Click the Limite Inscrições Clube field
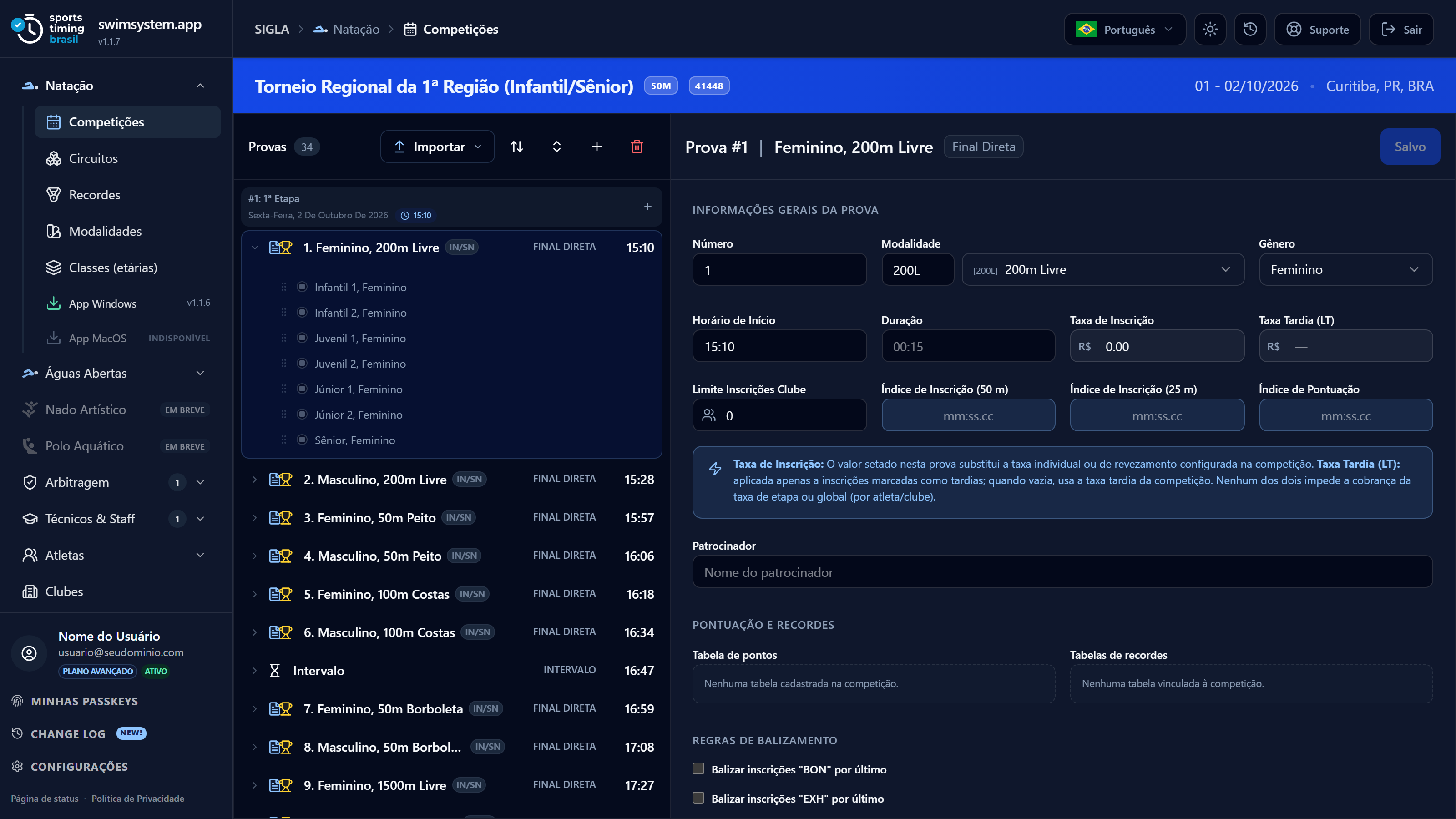This screenshot has height=819, width=1456. point(779,415)
